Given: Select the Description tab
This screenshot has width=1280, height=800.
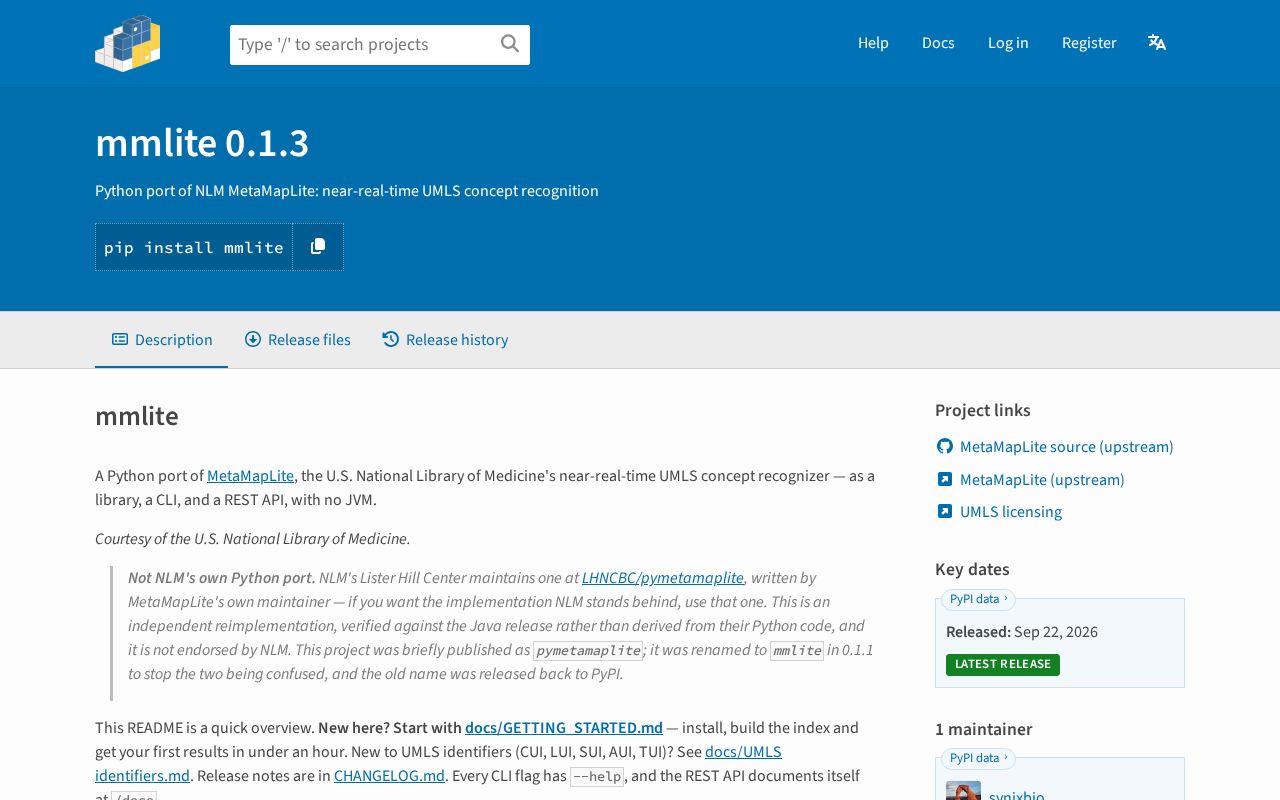Looking at the screenshot, I should coord(162,340).
